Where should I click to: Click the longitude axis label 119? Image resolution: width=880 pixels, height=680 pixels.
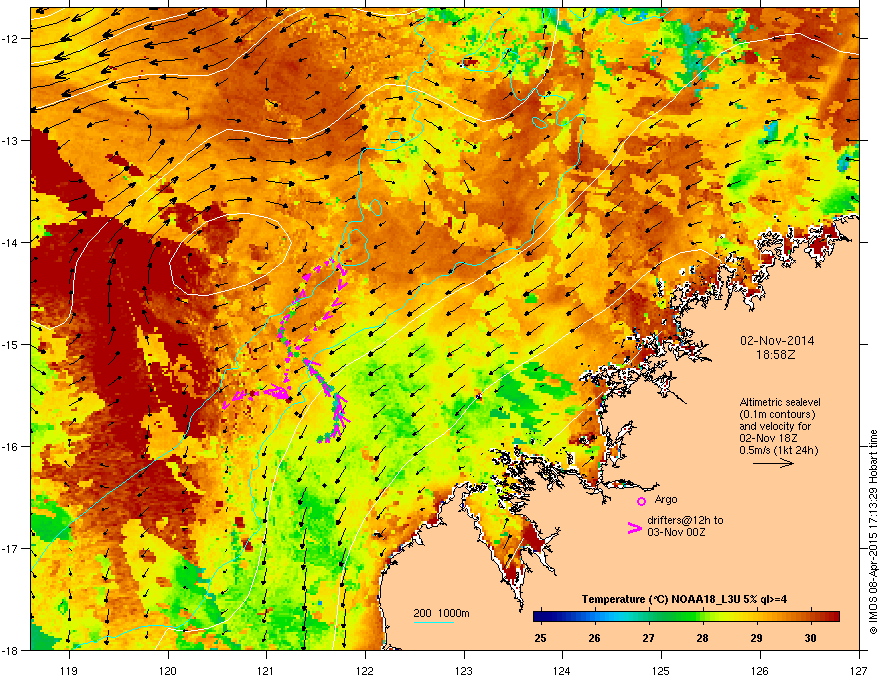[68, 670]
